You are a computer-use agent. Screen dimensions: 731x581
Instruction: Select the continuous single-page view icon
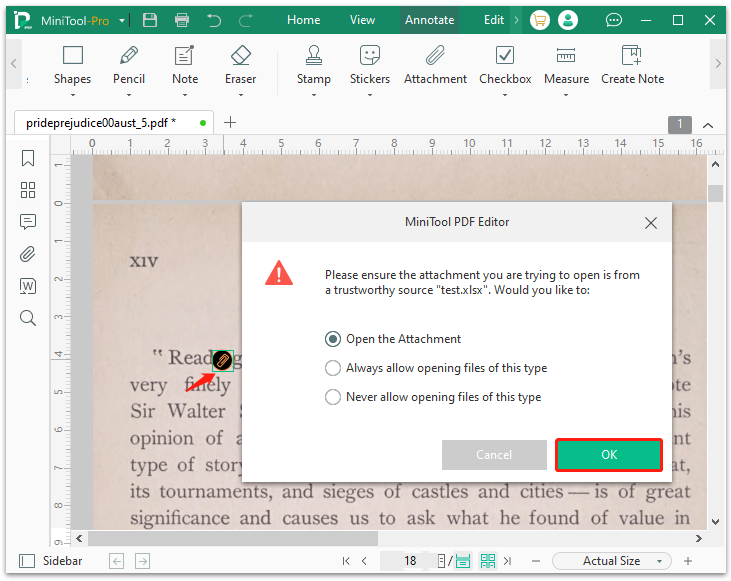[x=462, y=561]
